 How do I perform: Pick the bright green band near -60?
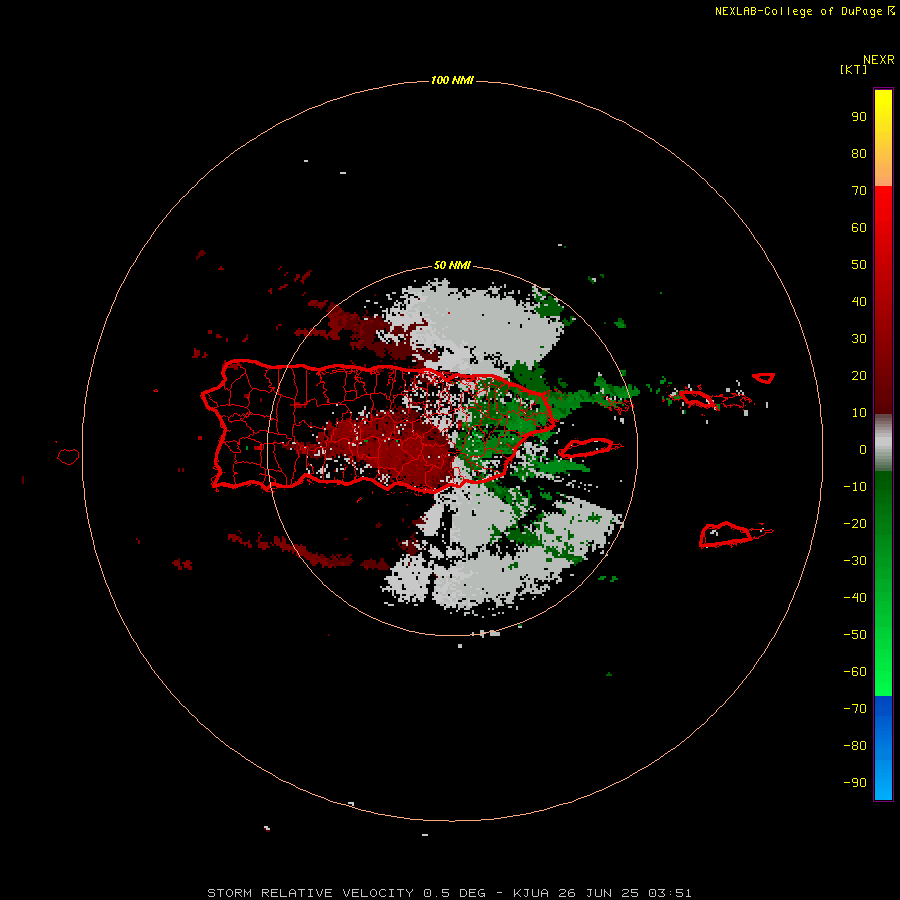883,674
